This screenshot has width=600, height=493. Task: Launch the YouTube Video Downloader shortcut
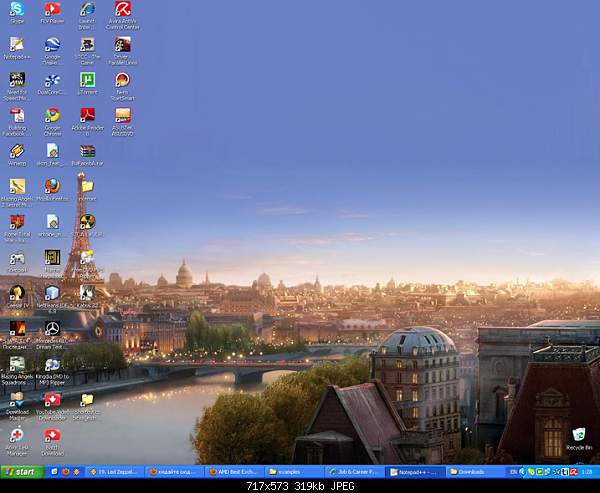[52, 400]
